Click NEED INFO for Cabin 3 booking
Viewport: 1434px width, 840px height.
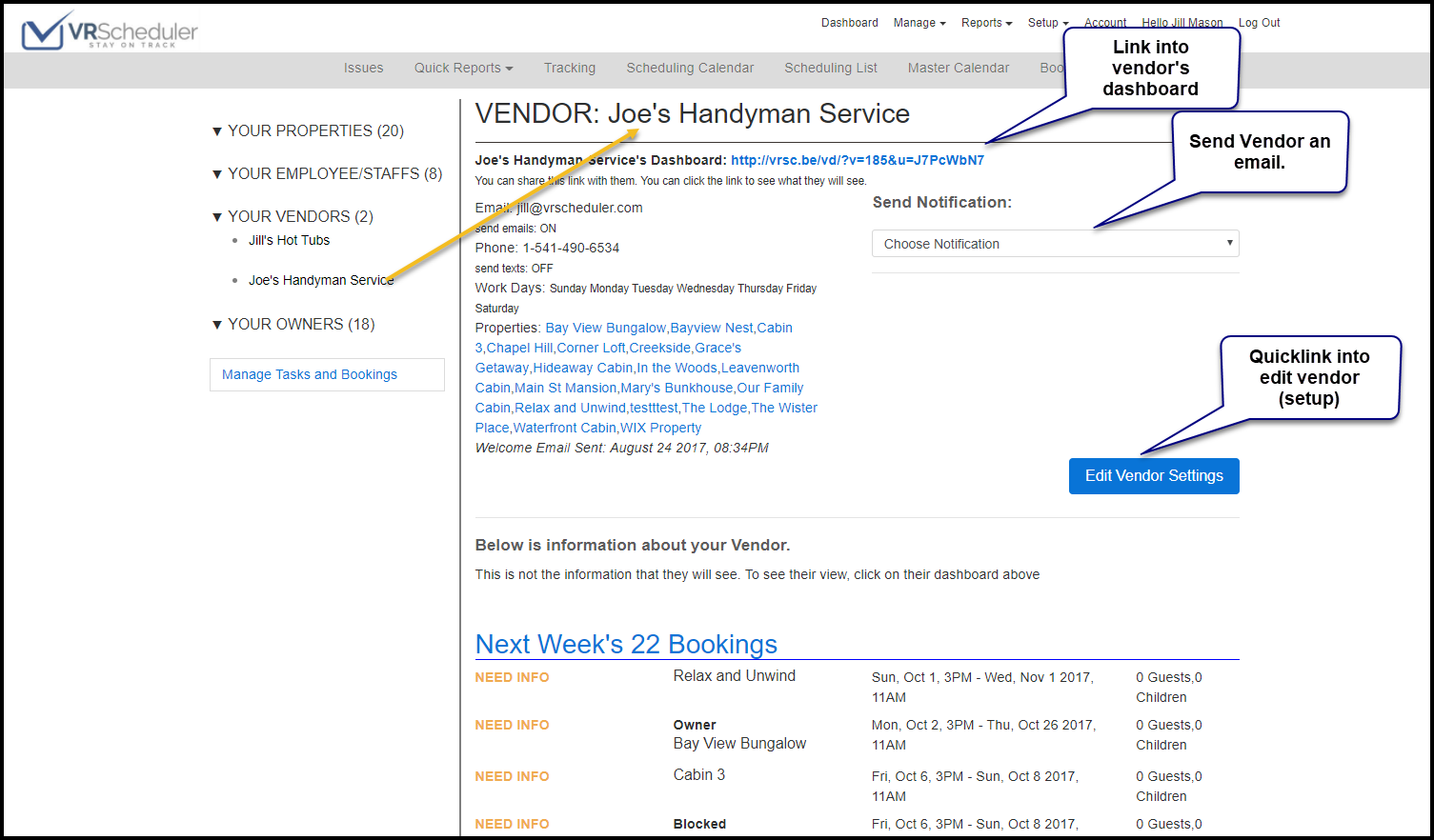pyautogui.click(x=513, y=776)
